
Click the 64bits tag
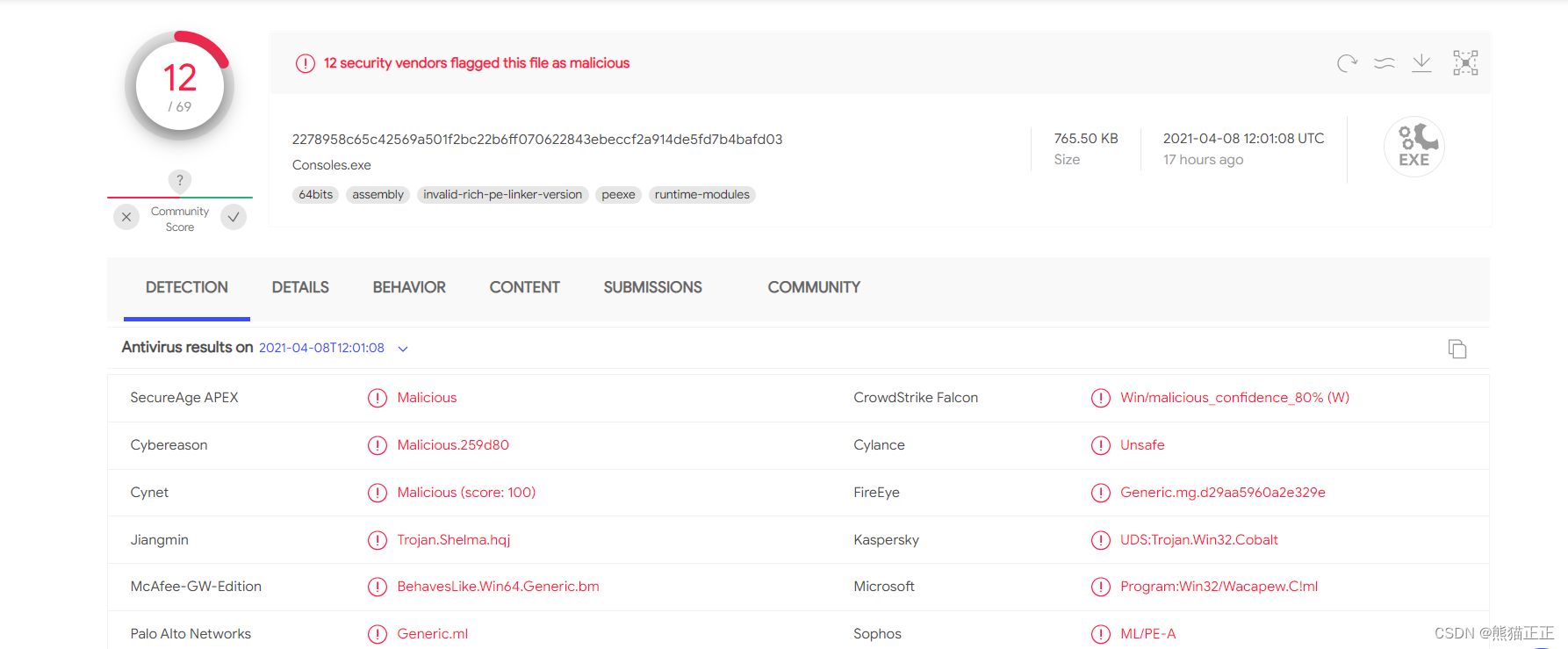point(316,195)
